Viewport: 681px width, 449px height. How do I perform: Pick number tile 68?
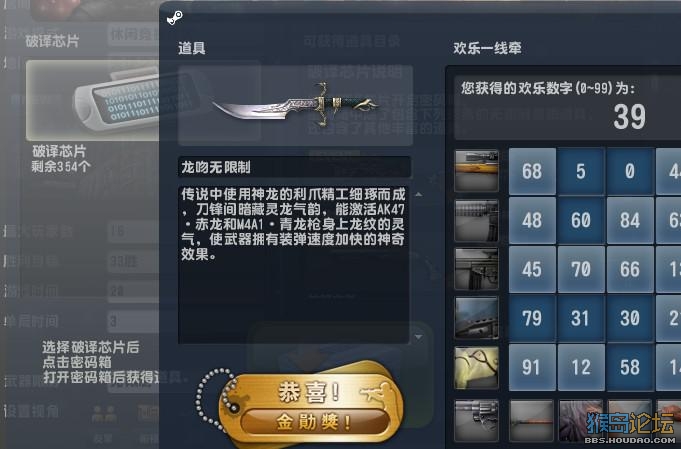pos(532,172)
